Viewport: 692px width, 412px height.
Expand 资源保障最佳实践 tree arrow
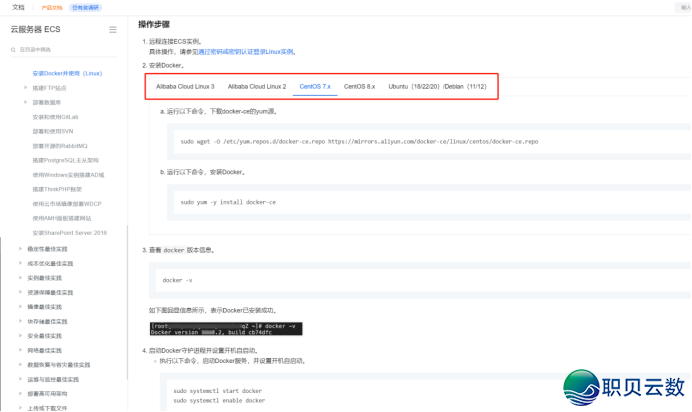[20, 292]
